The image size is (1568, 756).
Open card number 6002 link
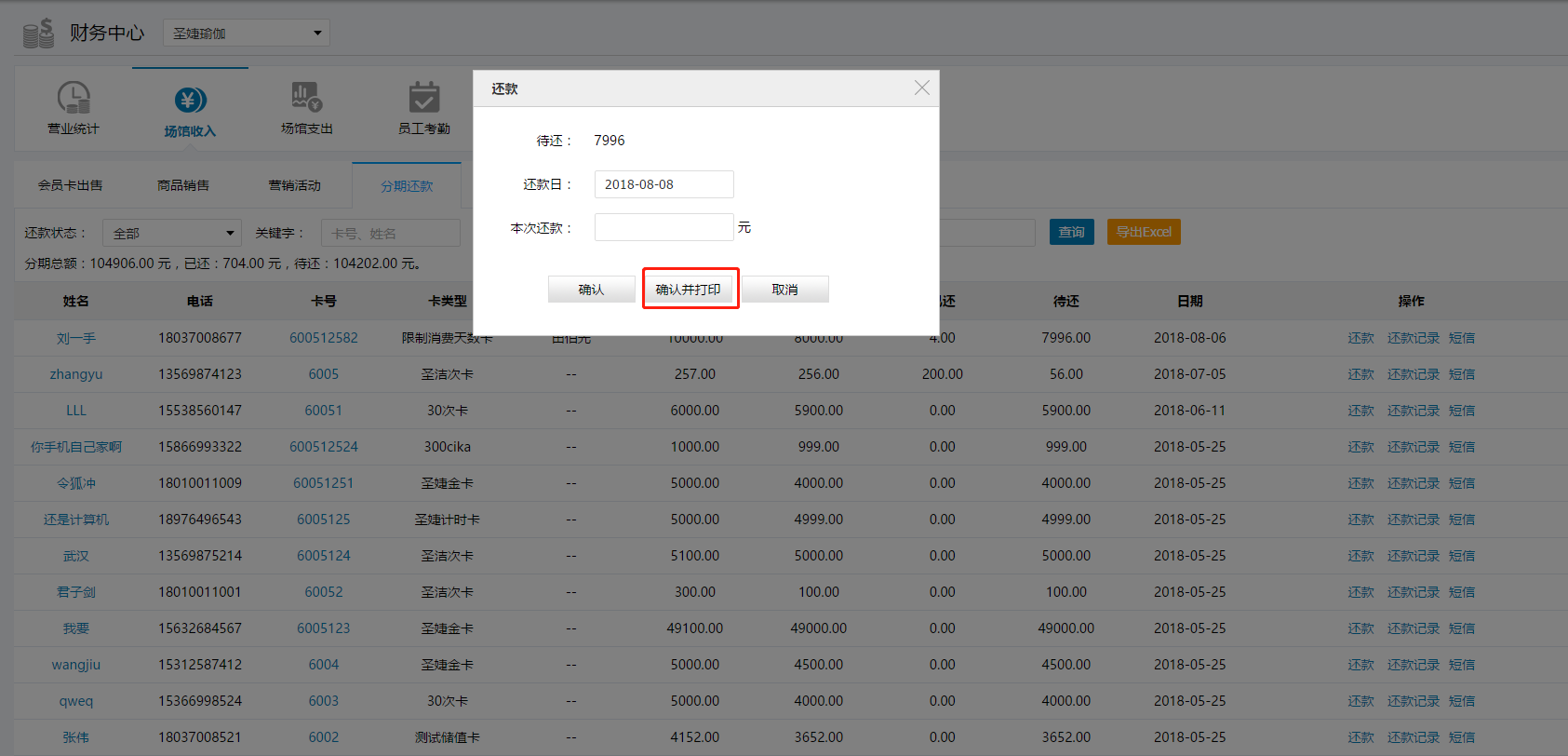324,737
